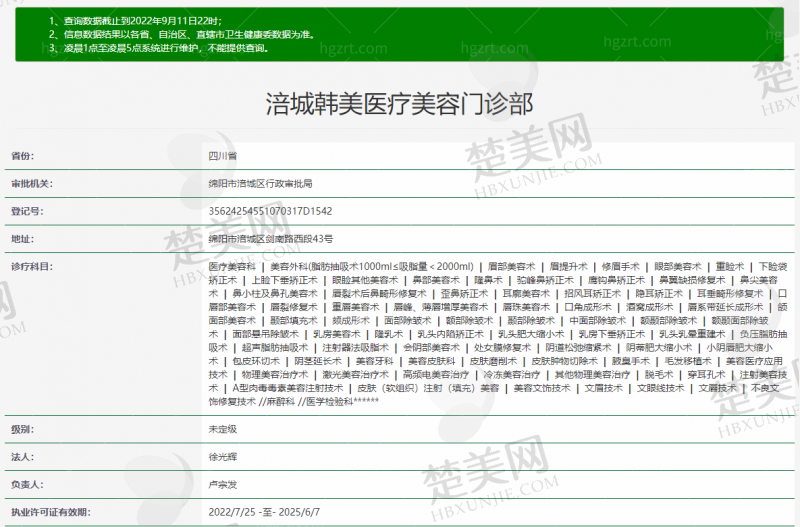
Task: Click the person in charge 卢宗发
Action: click(223, 484)
